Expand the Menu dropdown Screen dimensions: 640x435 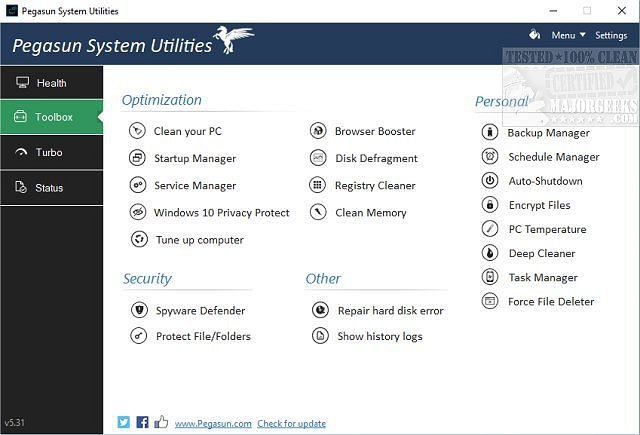click(568, 36)
